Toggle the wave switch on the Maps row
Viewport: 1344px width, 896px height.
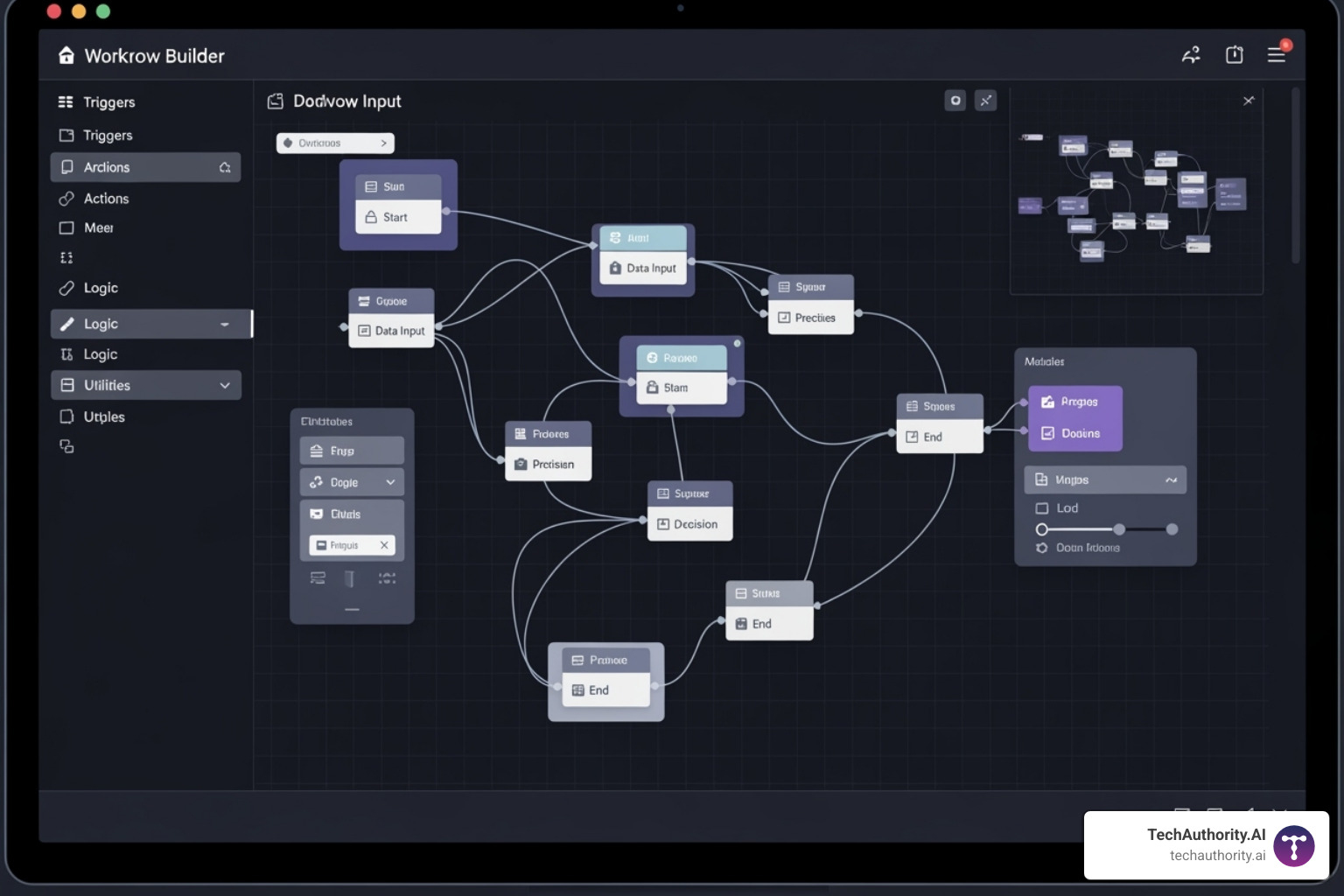pos(1171,479)
